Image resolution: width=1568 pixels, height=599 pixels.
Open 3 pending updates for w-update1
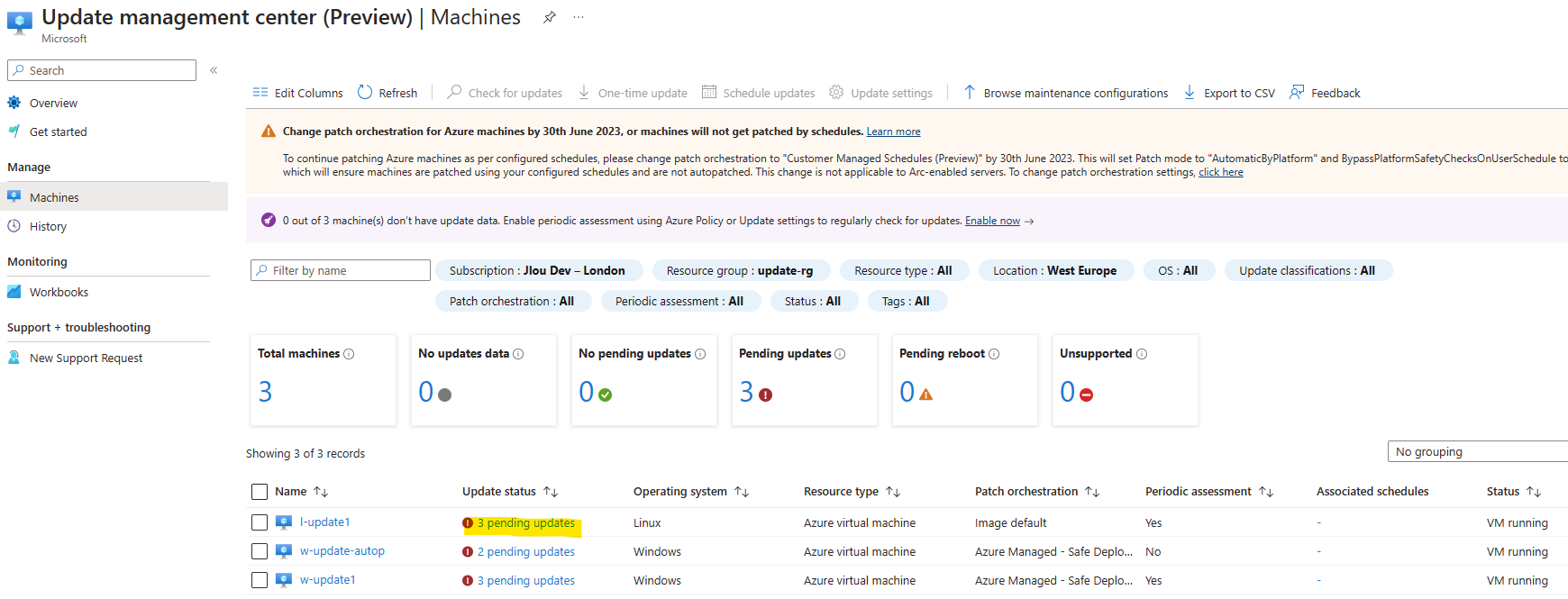coord(525,581)
